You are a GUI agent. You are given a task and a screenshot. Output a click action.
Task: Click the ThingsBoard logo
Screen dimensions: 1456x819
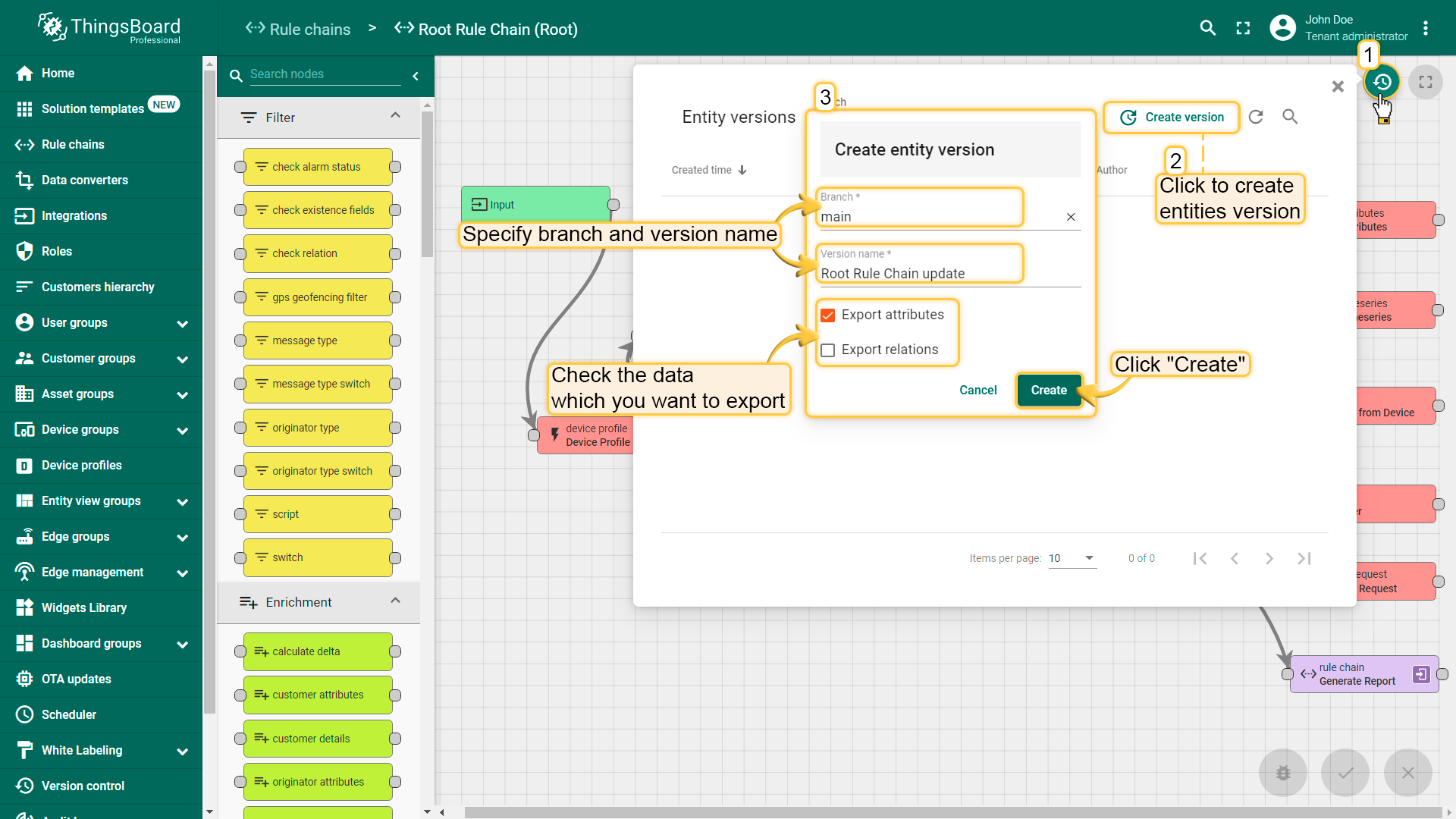(109, 29)
